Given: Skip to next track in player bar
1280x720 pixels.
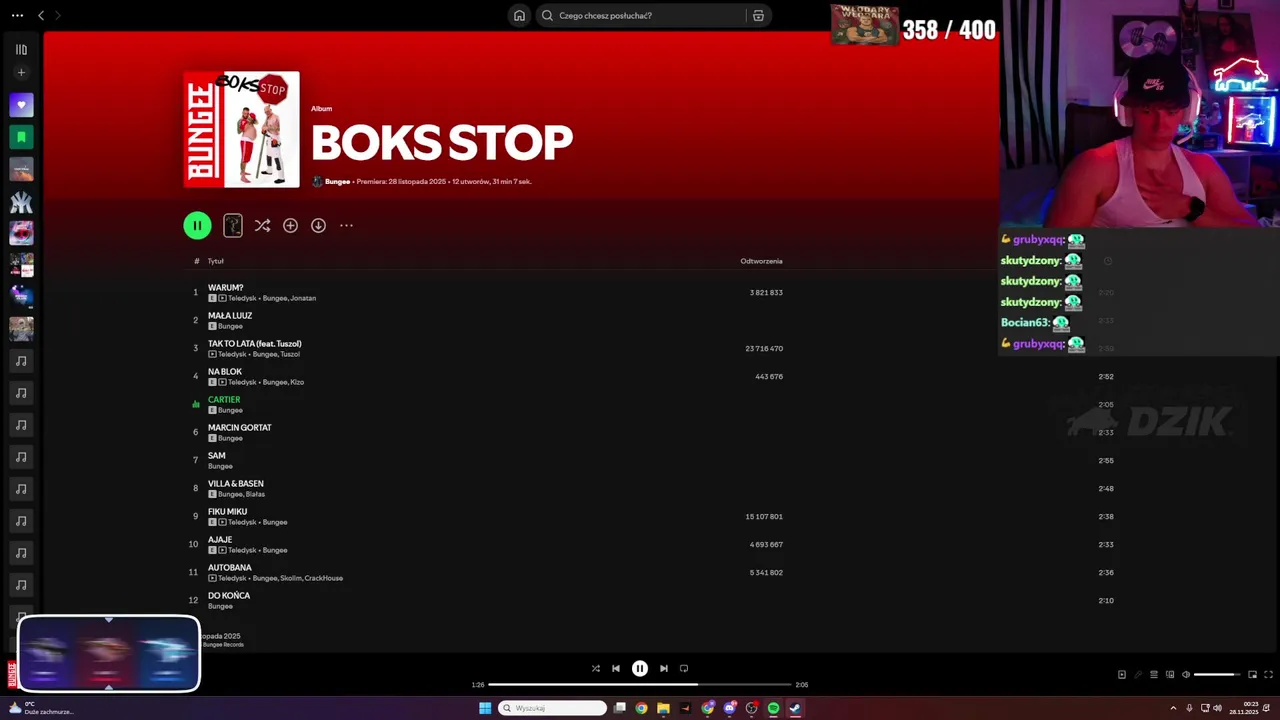Looking at the screenshot, I should point(664,668).
